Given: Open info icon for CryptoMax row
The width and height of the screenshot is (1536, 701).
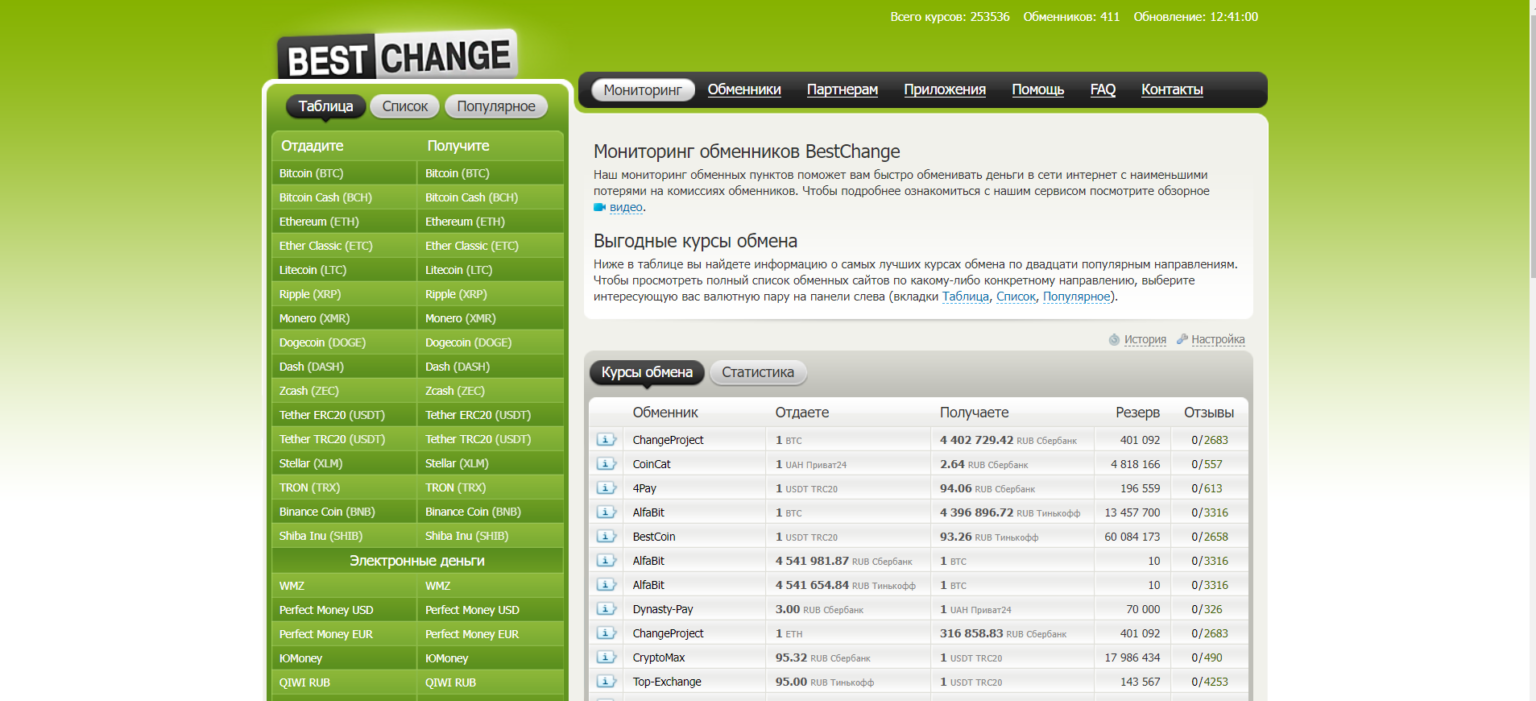Looking at the screenshot, I should click(x=606, y=658).
